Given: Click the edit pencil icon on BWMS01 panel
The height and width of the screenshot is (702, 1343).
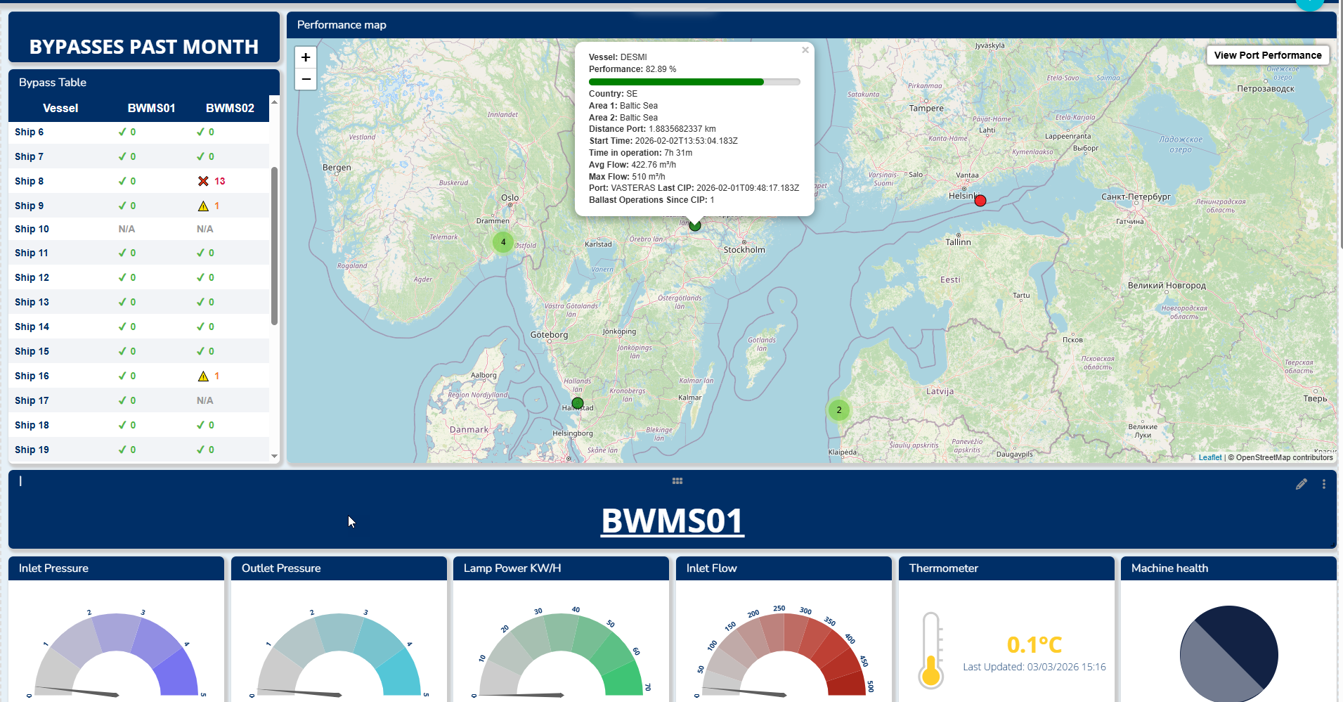Looking at the screenshot, I should [x=1301, y=484].
